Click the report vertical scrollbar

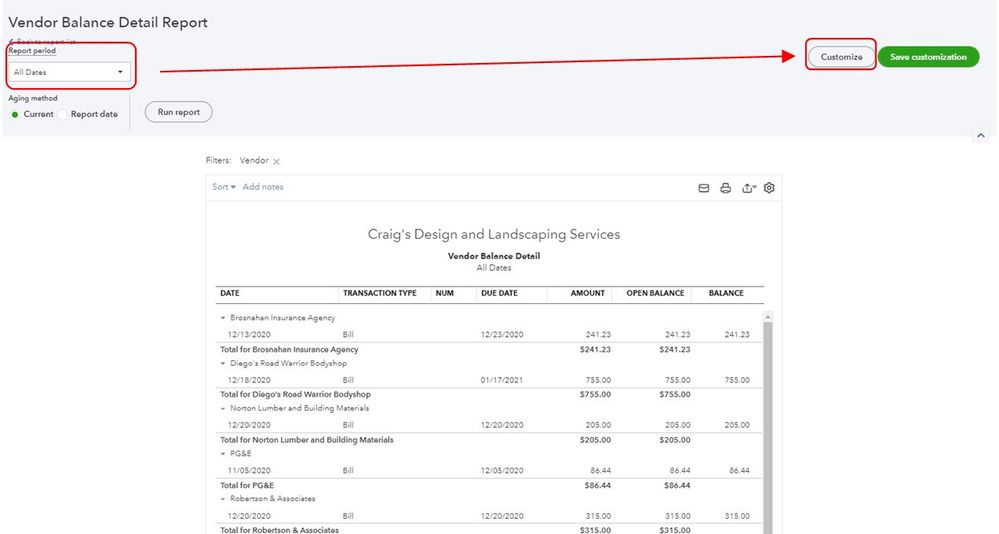click(768, 427)
